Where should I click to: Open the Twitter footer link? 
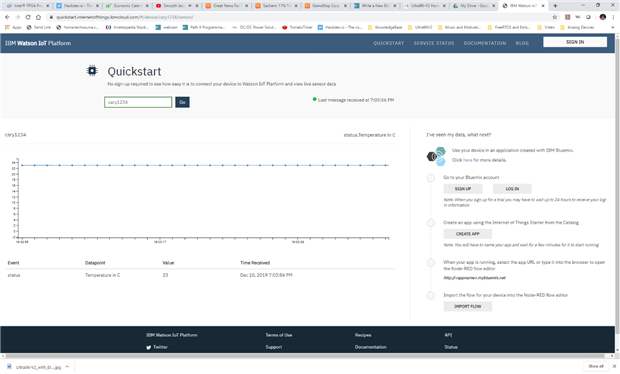(157, 347)
